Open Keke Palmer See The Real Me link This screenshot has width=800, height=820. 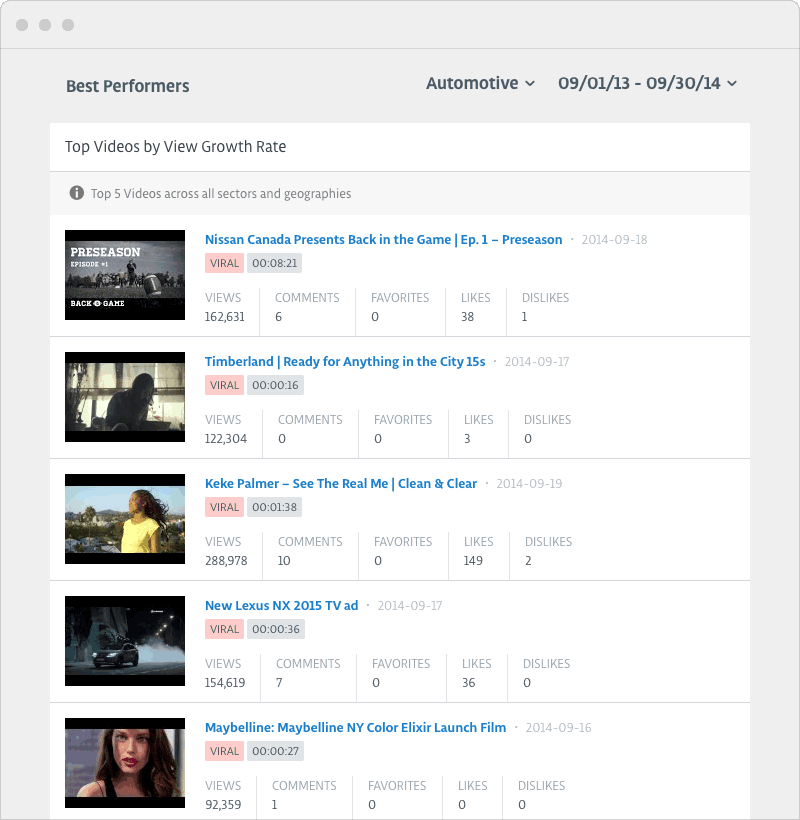point(340,484)
